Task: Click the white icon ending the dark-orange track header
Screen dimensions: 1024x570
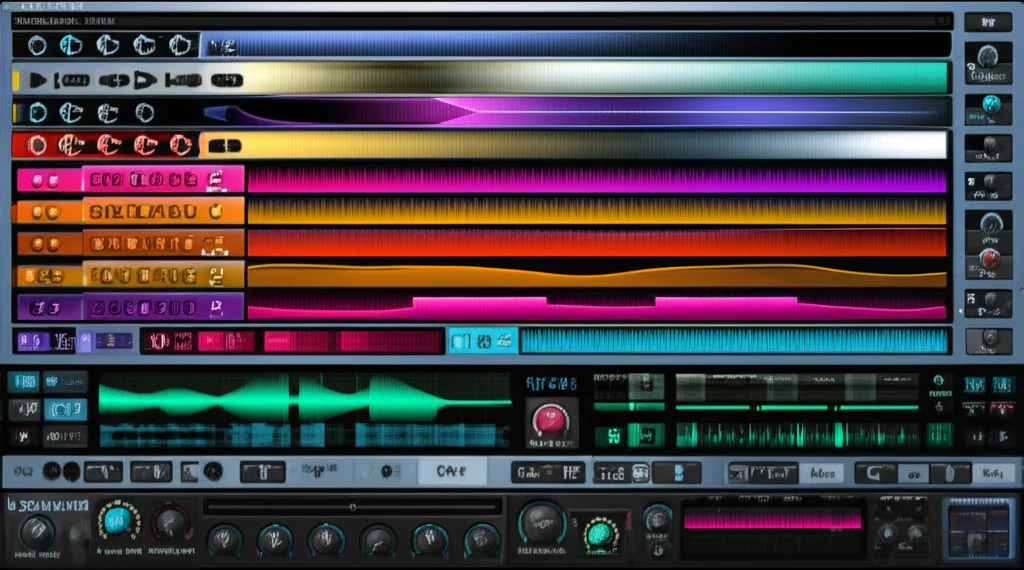Action: point(215,245)
